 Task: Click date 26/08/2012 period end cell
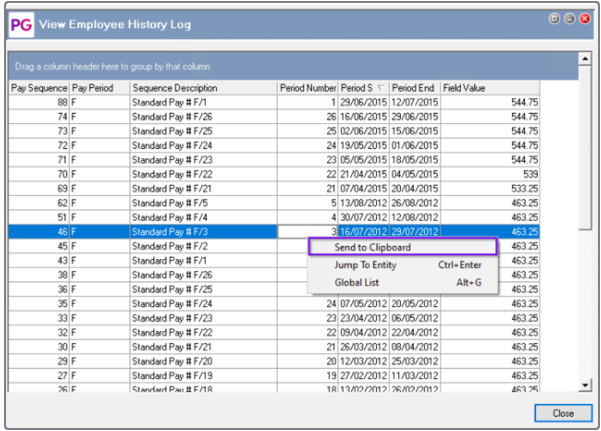pyautogui.click(x=415, y=203)
